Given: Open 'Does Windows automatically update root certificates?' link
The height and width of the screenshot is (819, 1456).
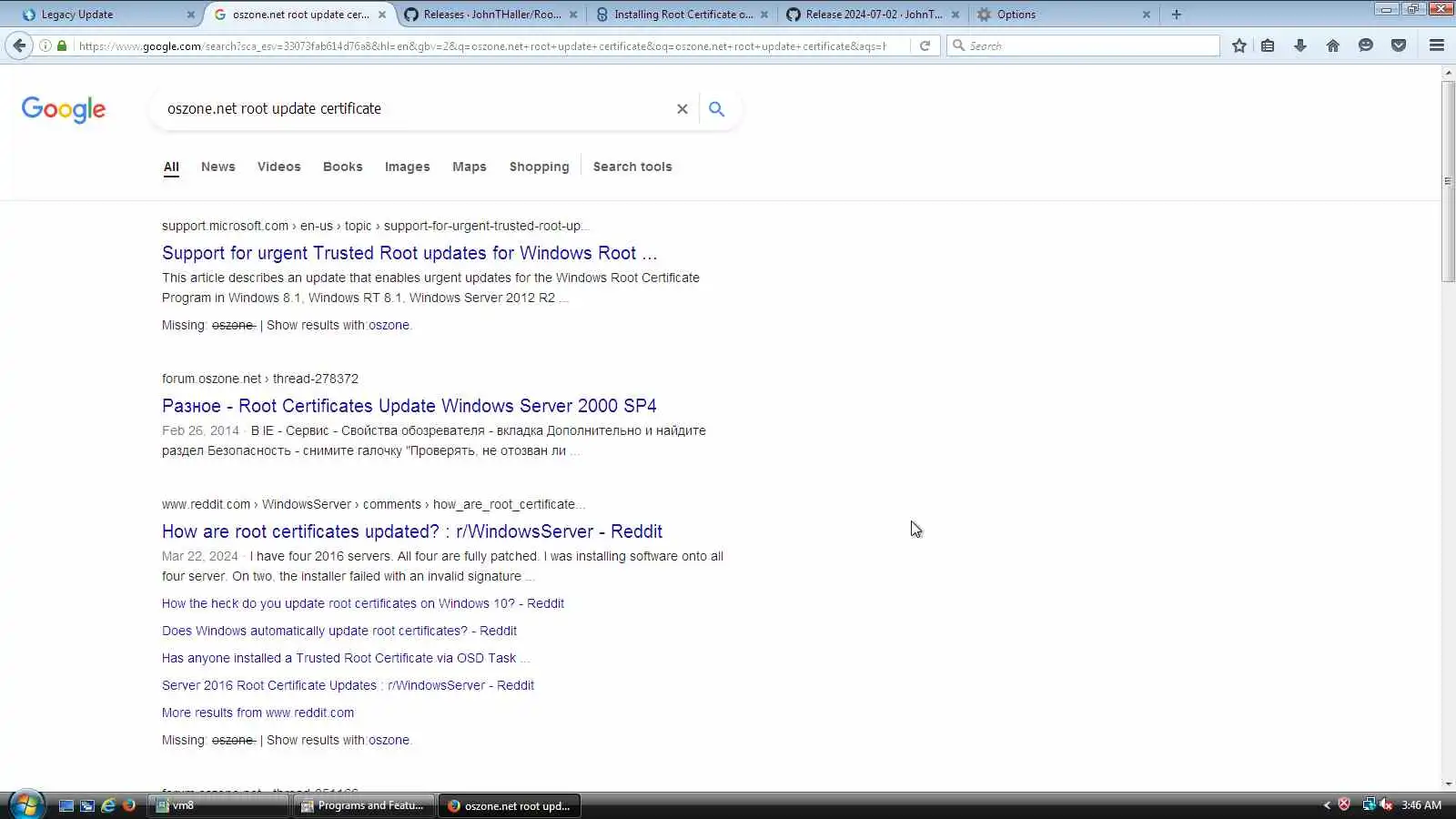Looking at the screenshot, I should click(339, 631).
